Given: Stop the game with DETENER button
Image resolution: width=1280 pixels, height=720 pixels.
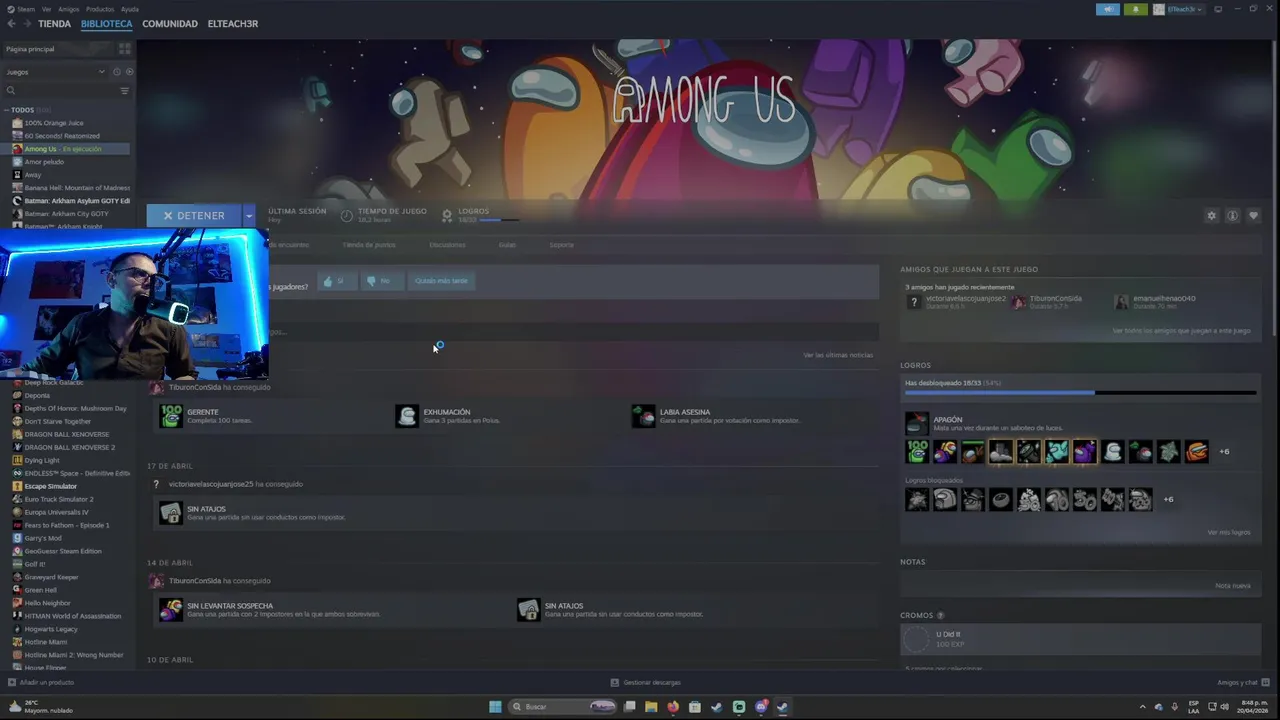Looking at the screenshot, I should [194, 215].
